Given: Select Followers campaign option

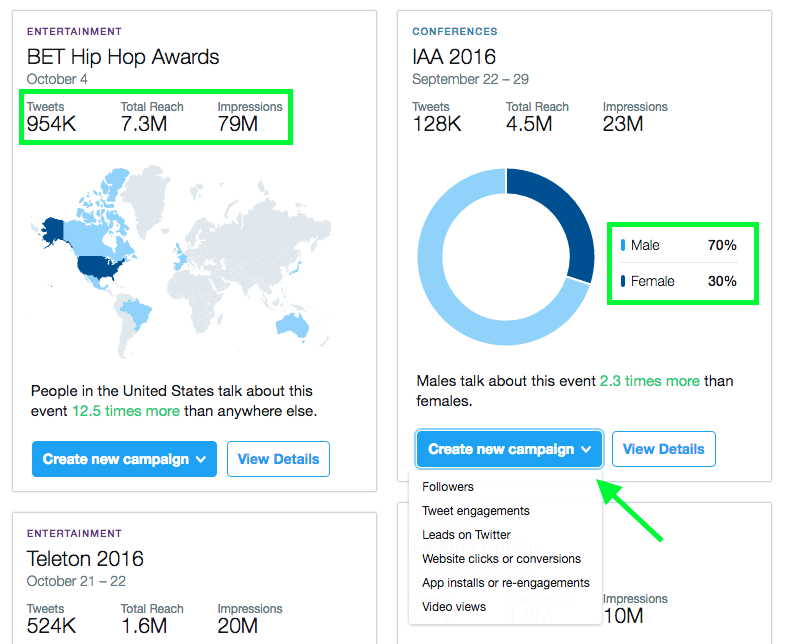Looking at the screenshot, I should (x=448, y=487).
